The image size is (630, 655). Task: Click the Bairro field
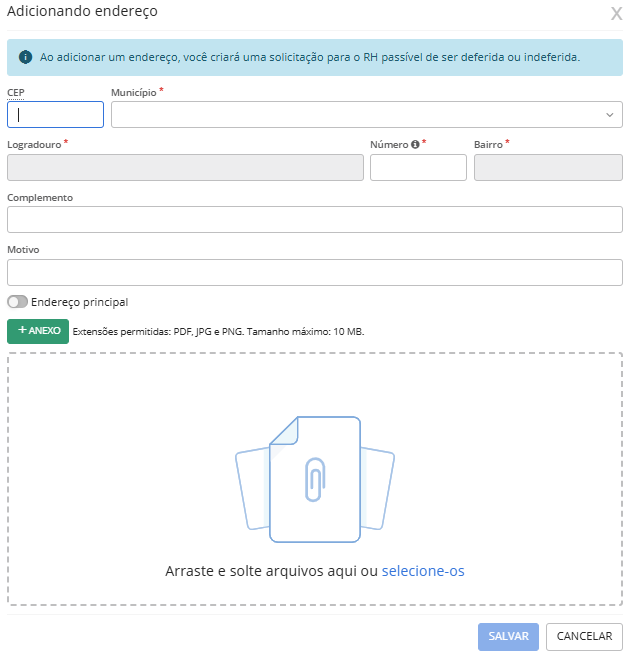548,168
